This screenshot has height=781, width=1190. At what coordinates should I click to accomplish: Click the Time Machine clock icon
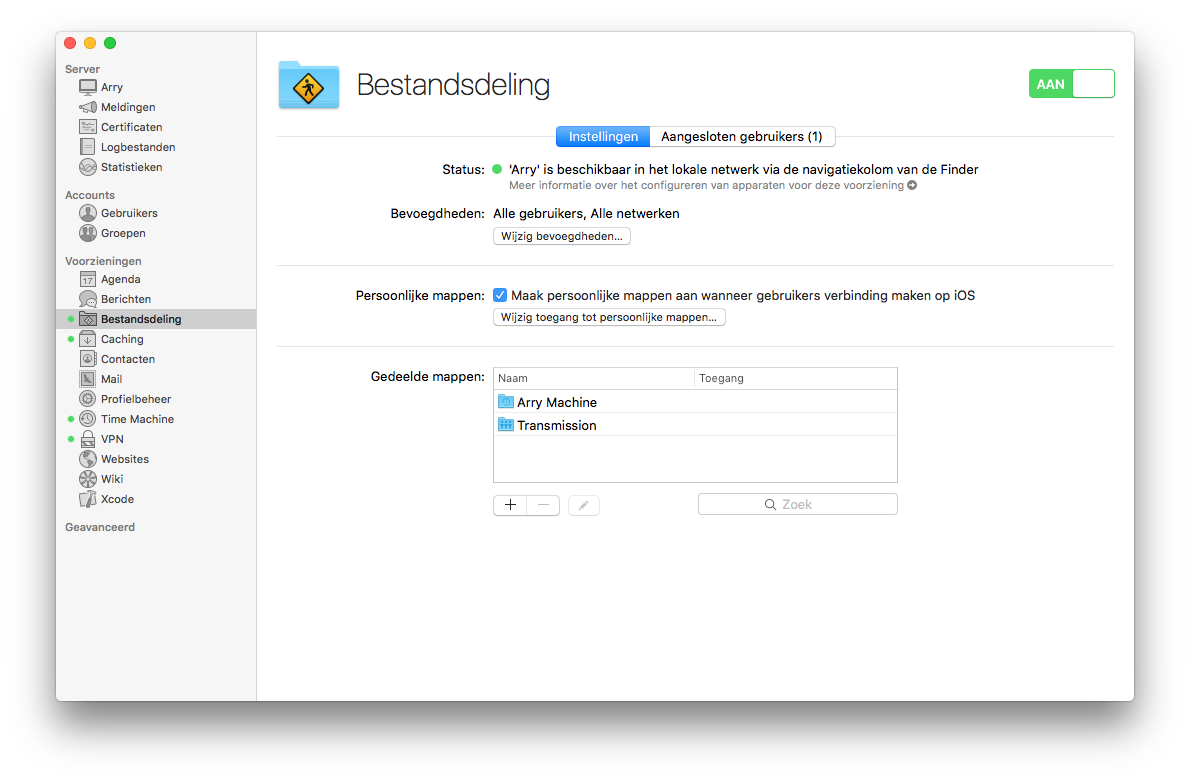[x=88, y=419]
